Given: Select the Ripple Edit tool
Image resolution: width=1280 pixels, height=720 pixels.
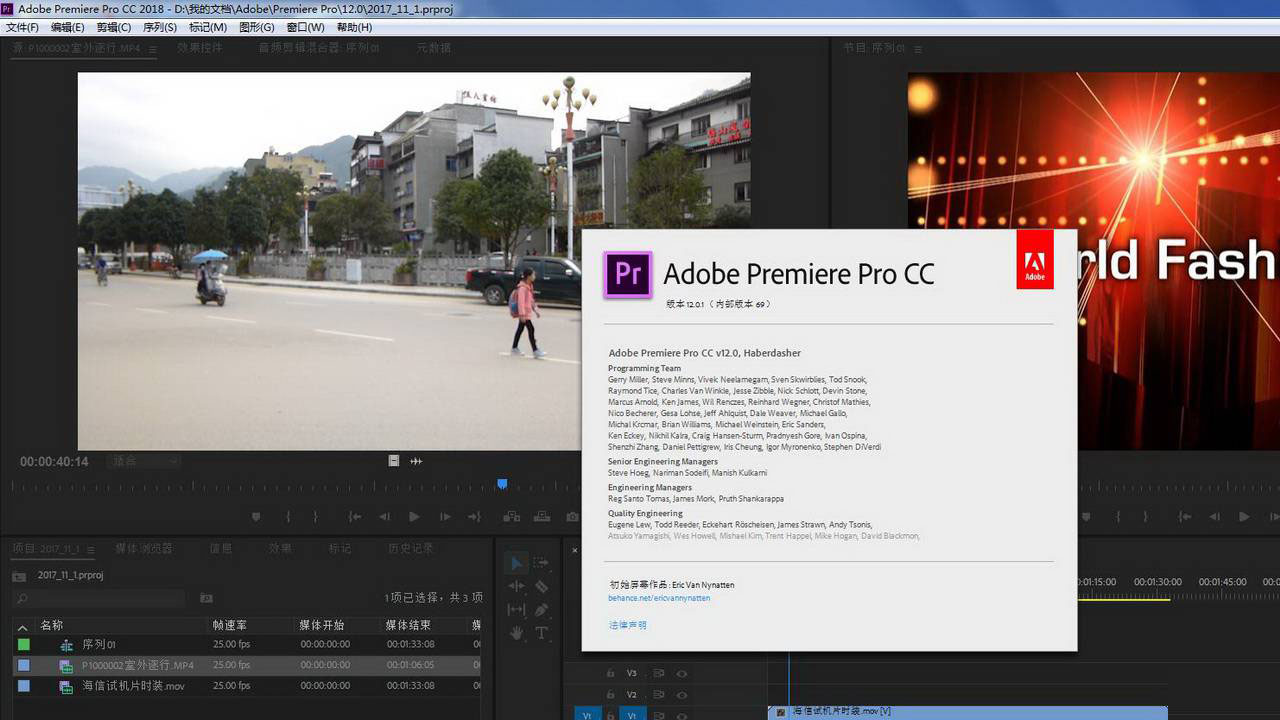Looking at the screenshot, I should tap(516, 587).
